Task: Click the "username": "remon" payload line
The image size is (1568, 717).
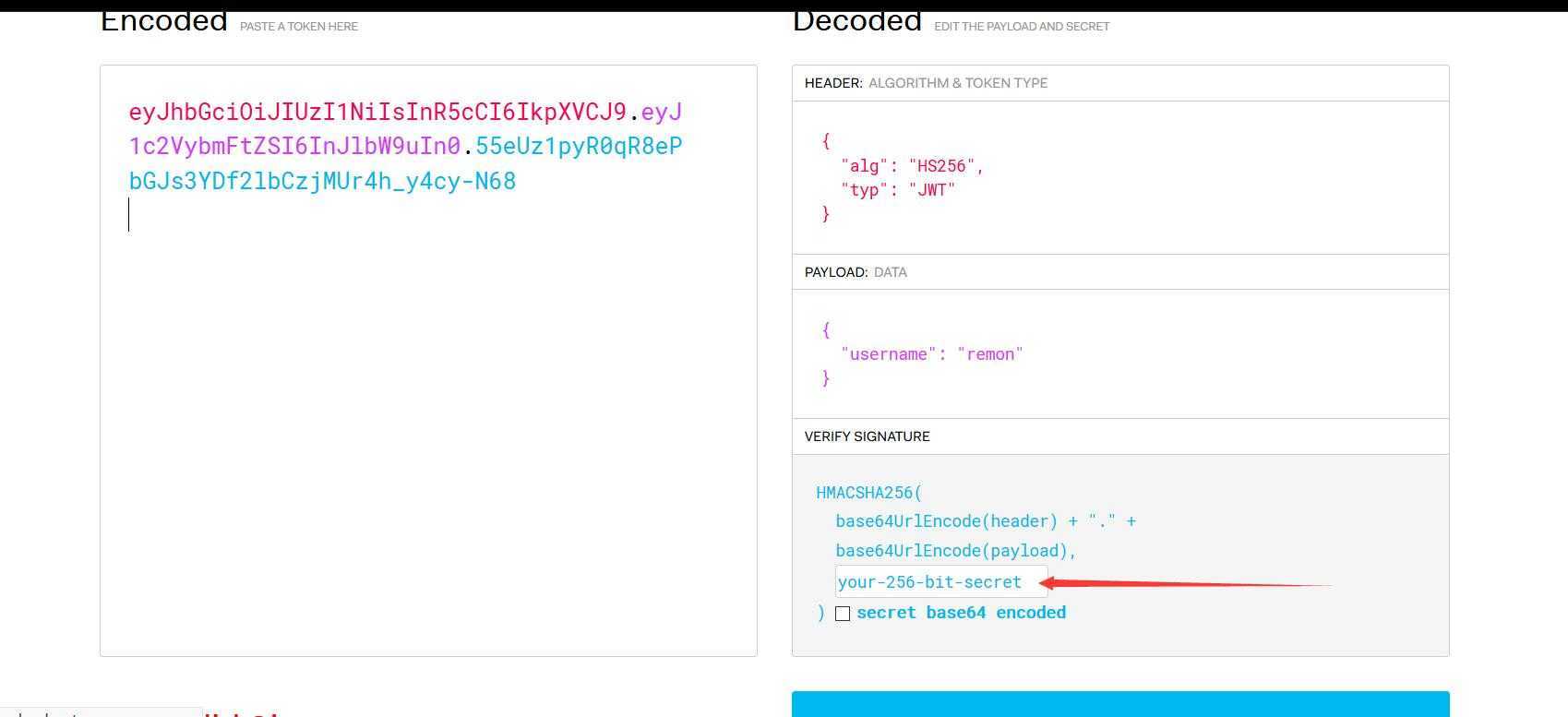Action: [932, 354]
